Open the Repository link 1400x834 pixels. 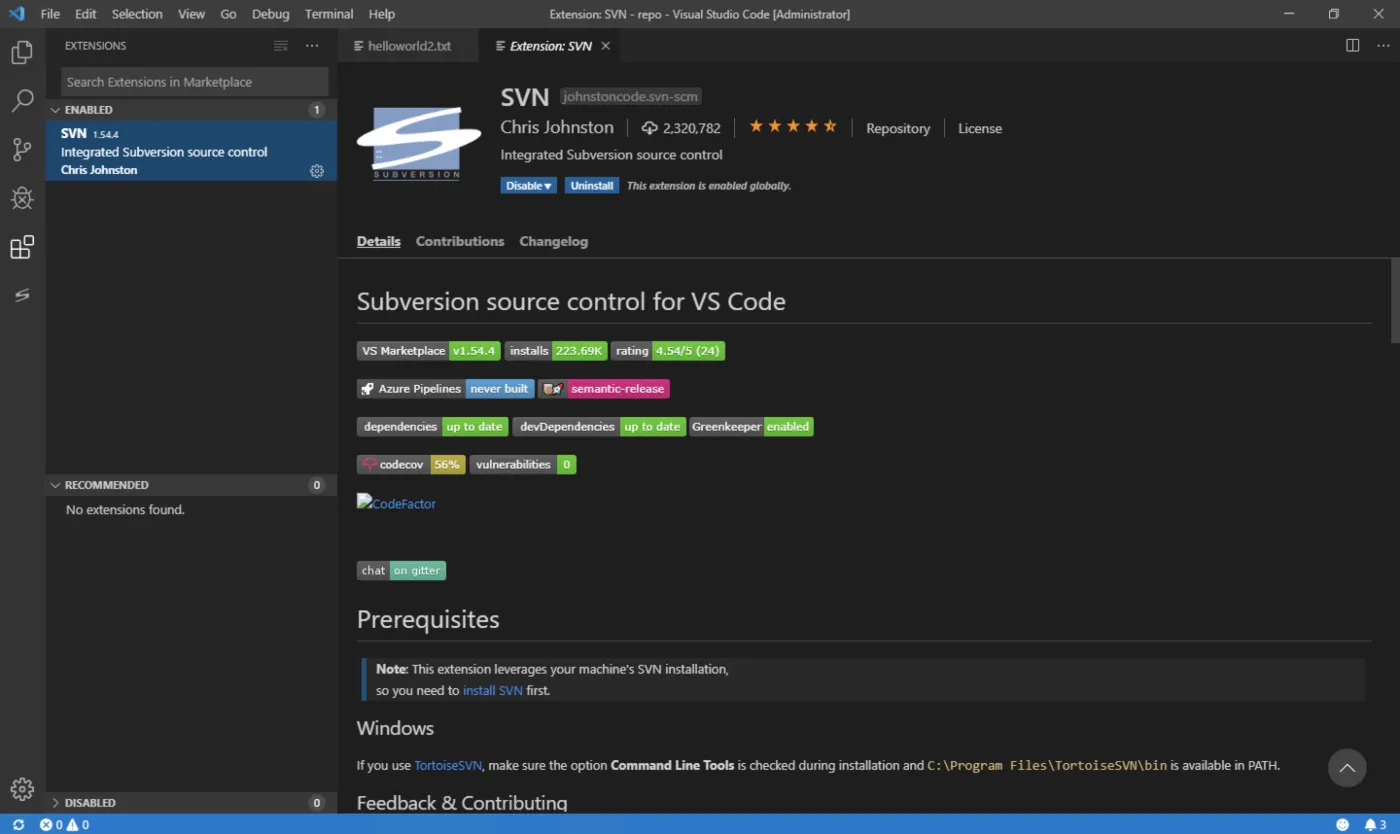pos(898,128)
